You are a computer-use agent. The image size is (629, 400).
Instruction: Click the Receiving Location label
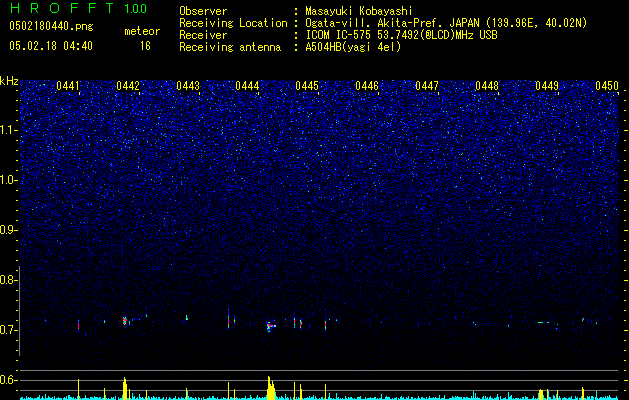coord(233,23)
